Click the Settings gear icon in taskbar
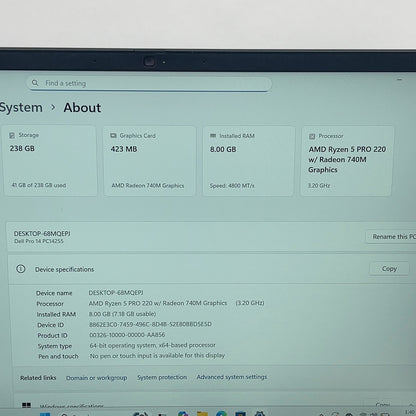 [x=260, y=414]
